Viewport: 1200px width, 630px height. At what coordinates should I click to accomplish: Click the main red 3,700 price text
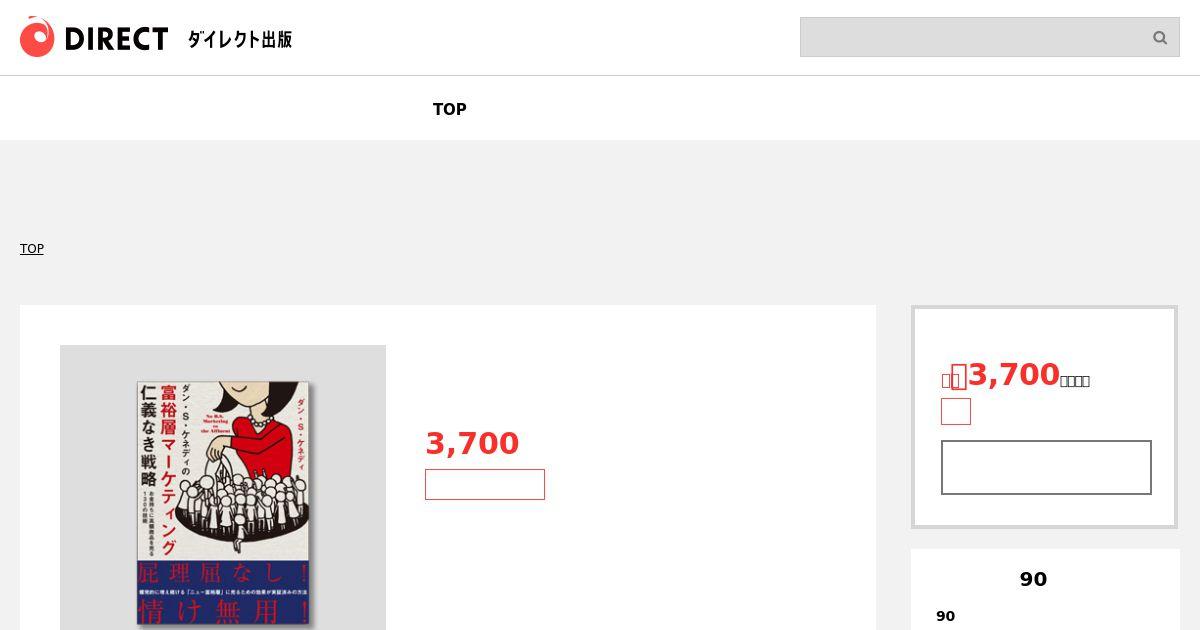click(x=472, y=443)
